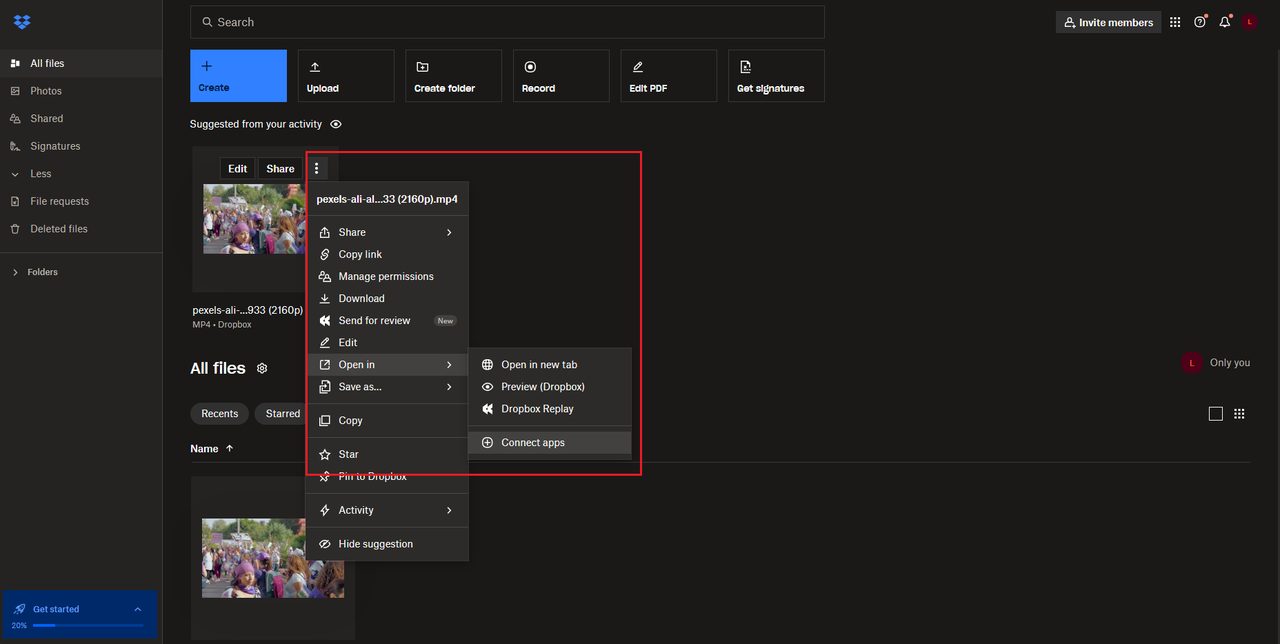Select the Recents filter chip
1280x644 pixels.
coord(219,414)
